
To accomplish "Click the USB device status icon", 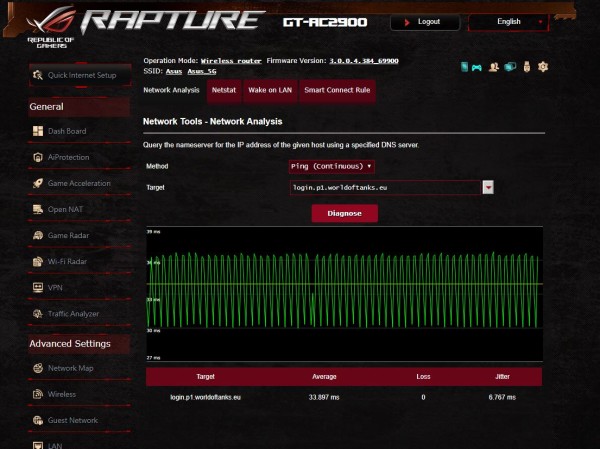I will click(527, 67).
